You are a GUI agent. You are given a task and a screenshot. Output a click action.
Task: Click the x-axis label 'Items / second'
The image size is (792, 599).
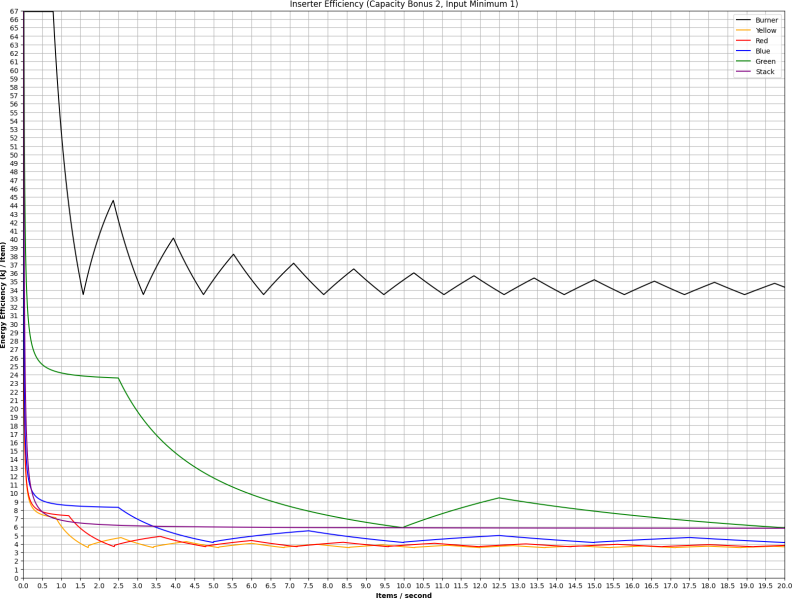(x=404, y=595)
